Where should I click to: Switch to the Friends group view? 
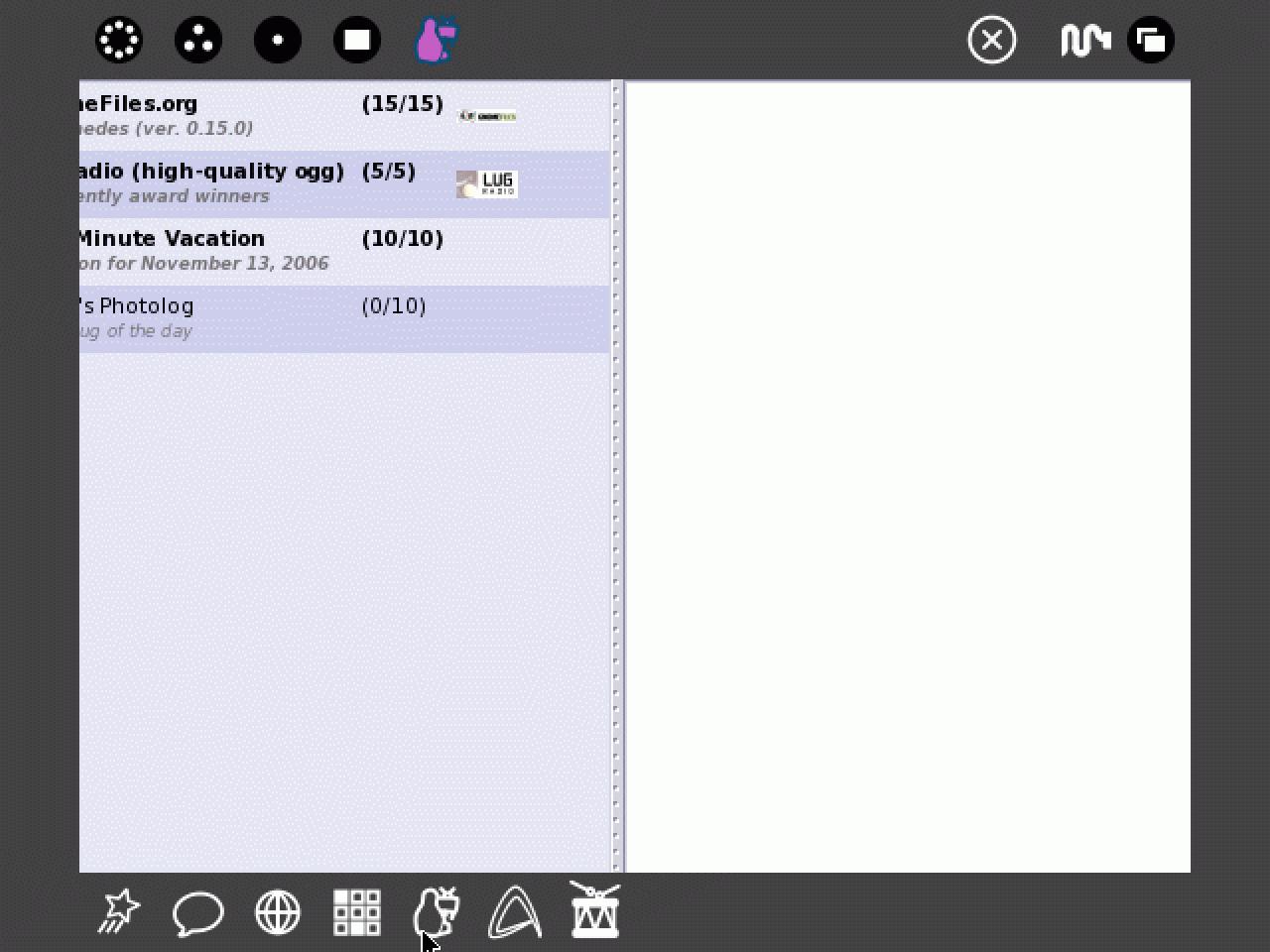(198, 40)
